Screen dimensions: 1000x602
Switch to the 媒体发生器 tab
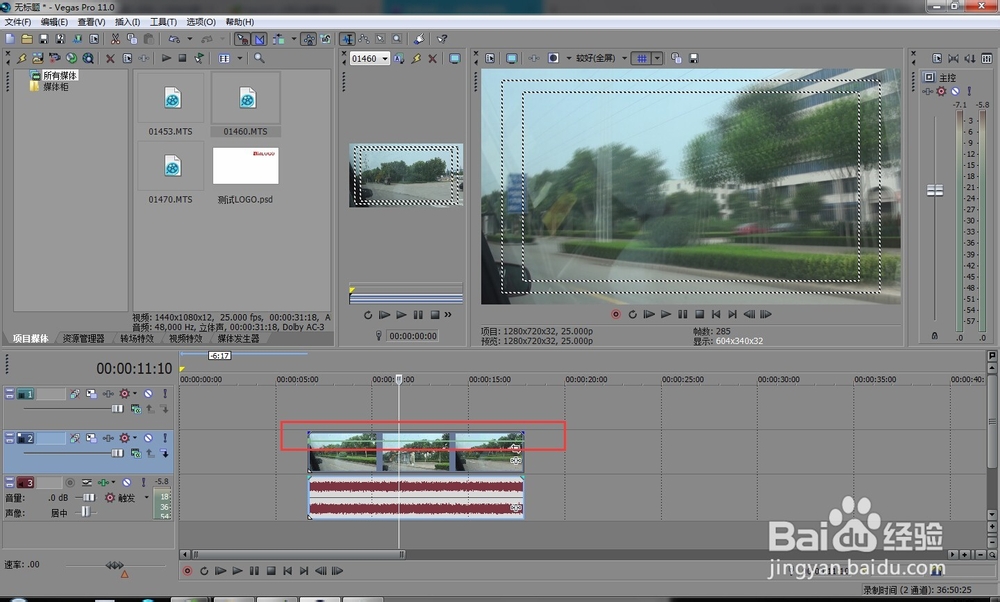pos(239,339)
